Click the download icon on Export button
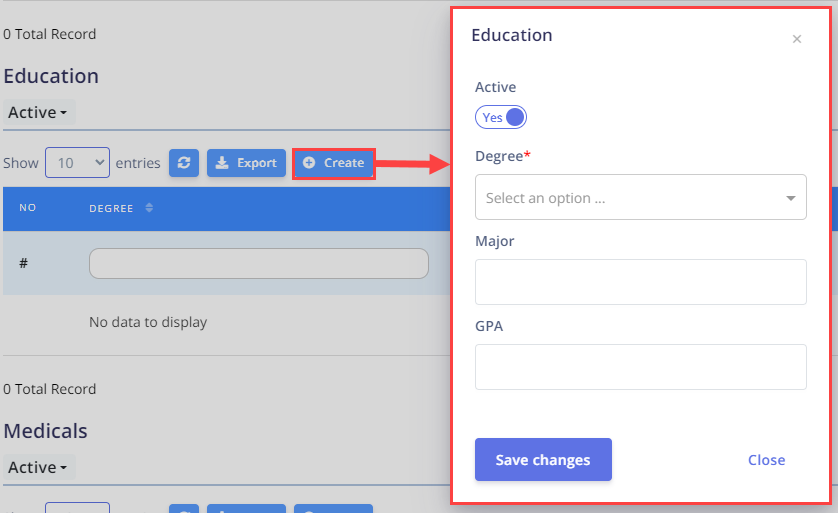This screenshot has height=513, width=838. 222,163
